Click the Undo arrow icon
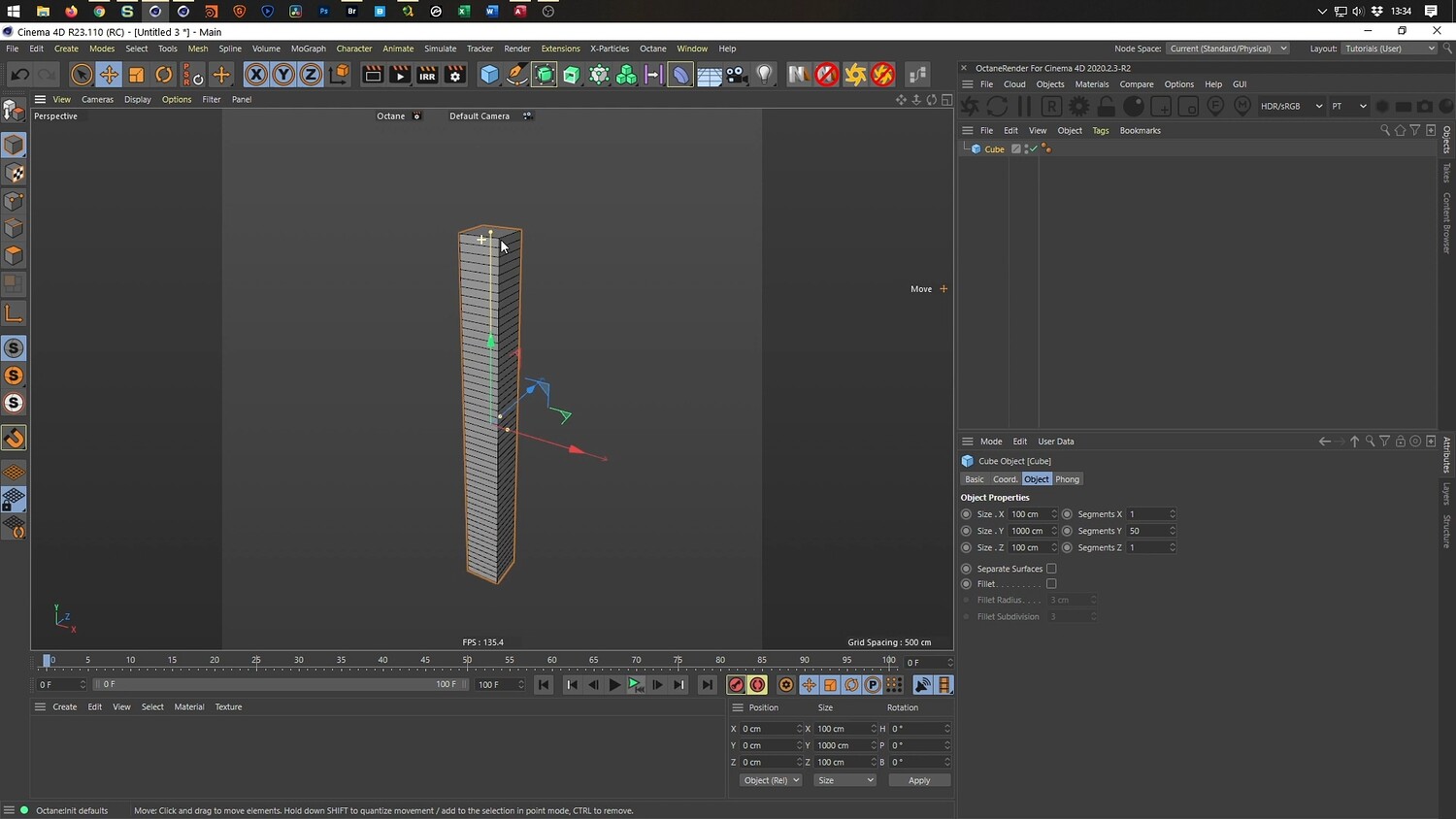The image size is (1456, 819). pos(19,75)
